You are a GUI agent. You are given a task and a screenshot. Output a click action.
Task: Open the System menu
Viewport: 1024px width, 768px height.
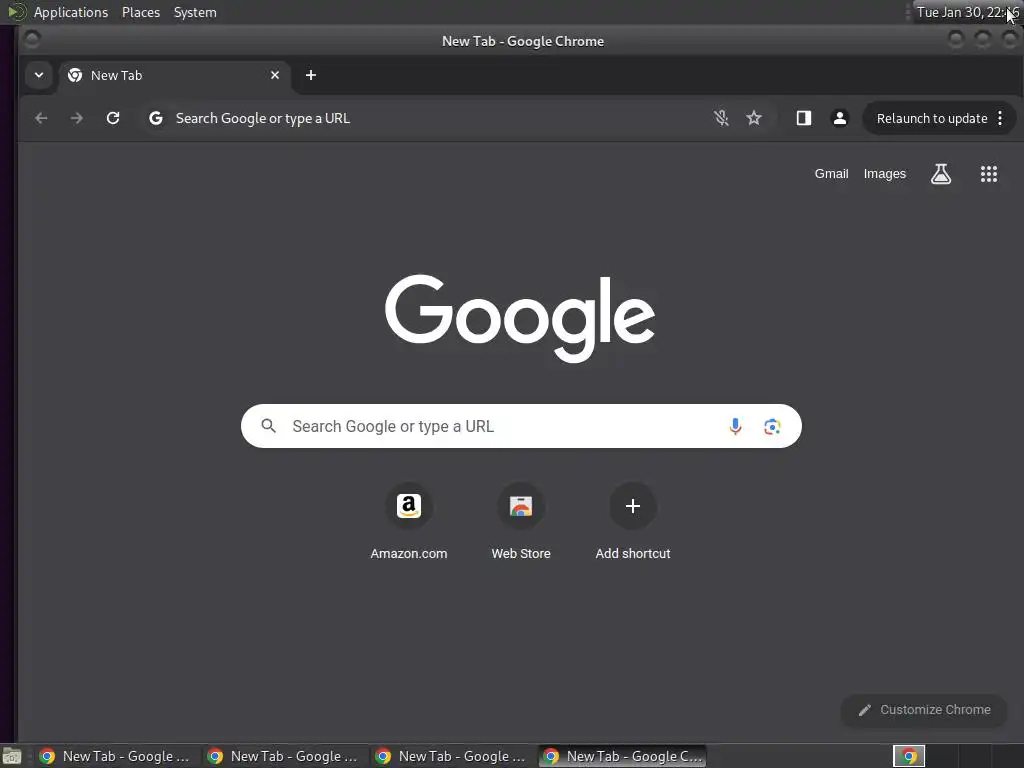coord(195,12)
